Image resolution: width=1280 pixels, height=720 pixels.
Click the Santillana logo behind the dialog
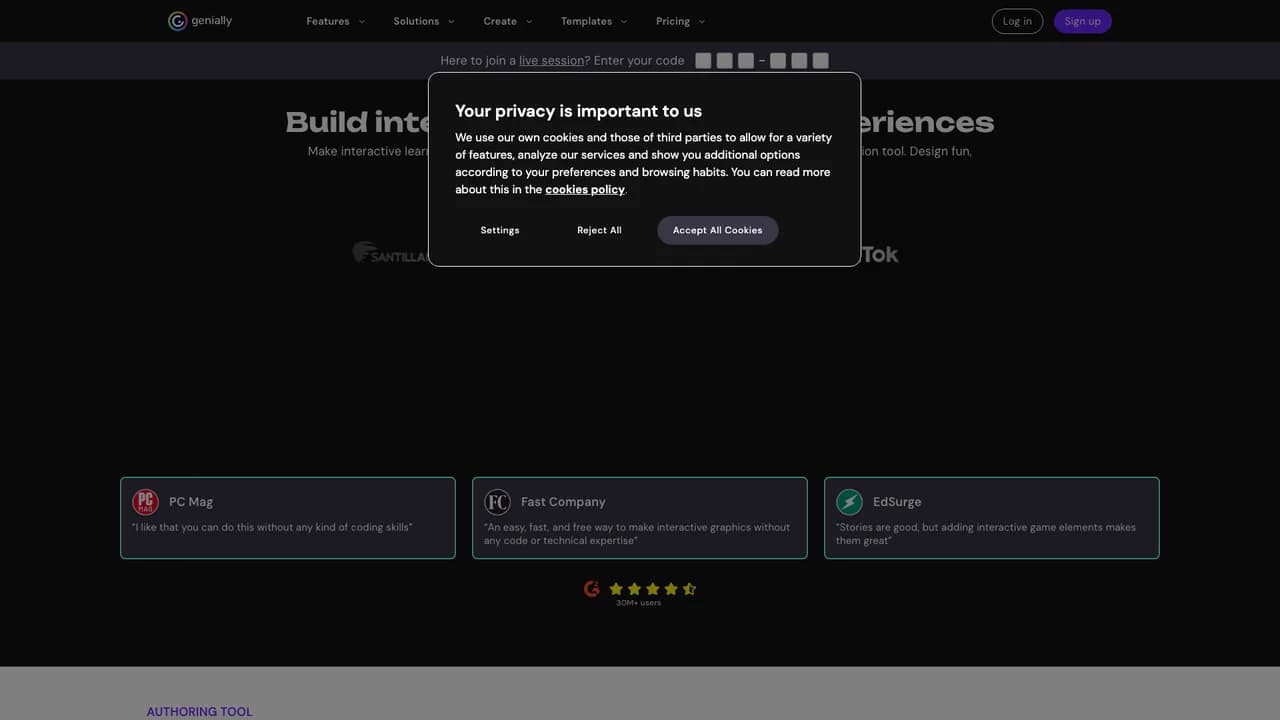pos(390,253)
